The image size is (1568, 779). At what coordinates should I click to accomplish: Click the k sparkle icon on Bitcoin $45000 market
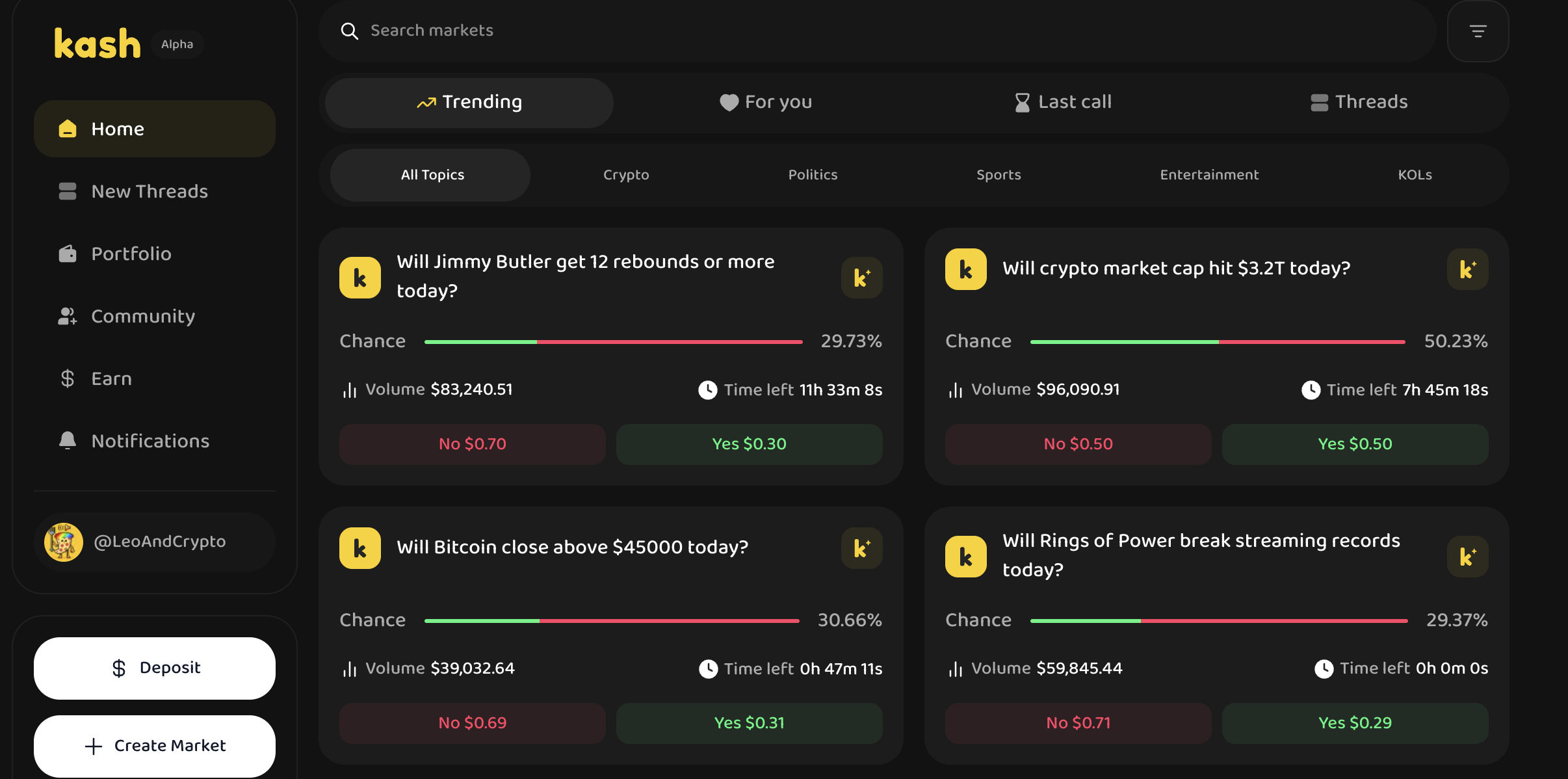861,548
